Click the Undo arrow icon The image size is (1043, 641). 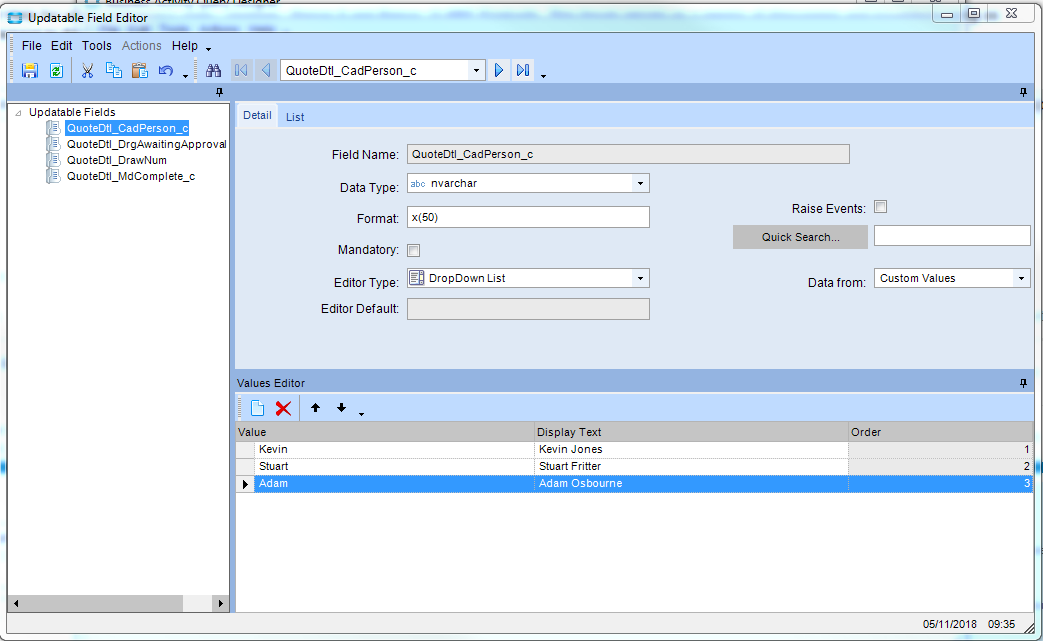(166, 70)
